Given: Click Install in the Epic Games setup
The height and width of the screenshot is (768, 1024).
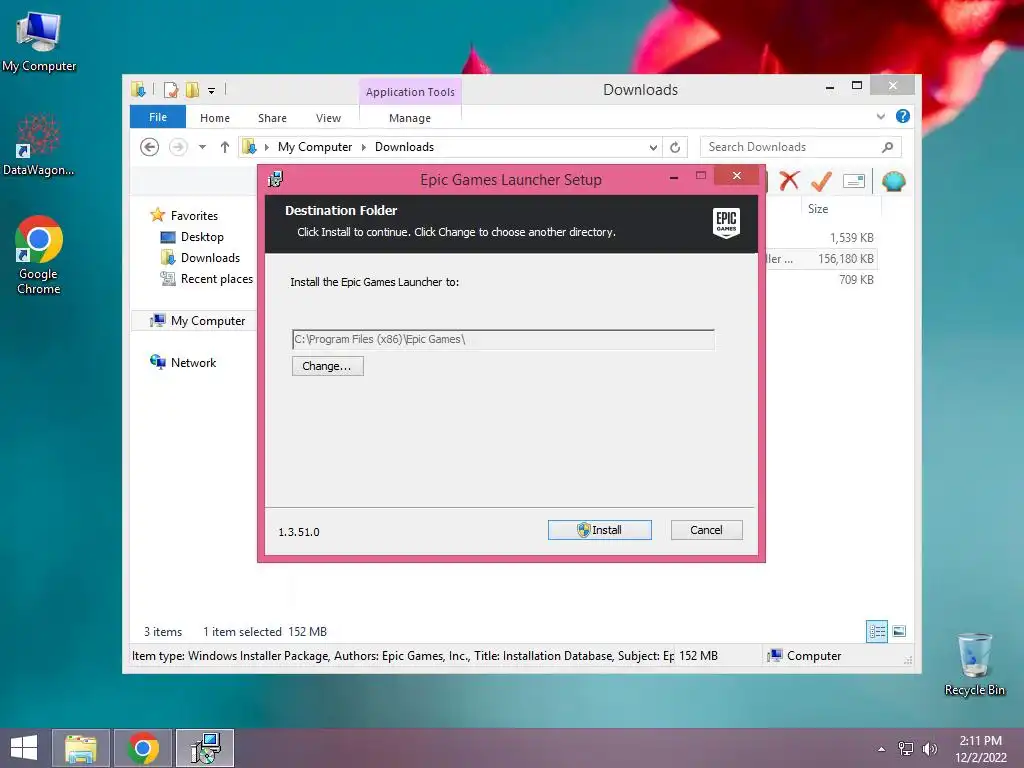Looking at the screenshot, I should point(600,530).
